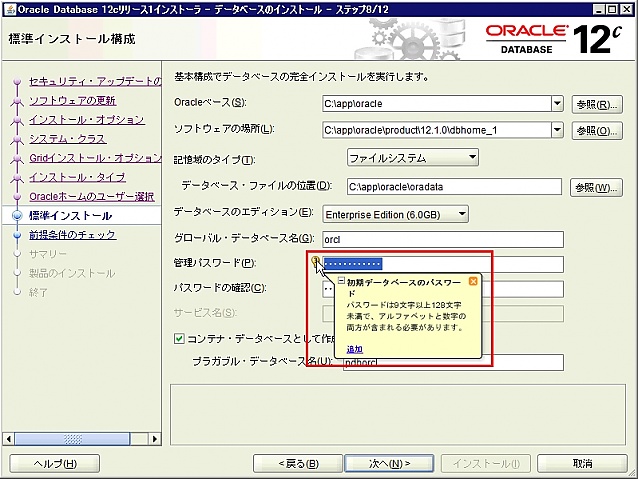Screen dimensions: 638x479
Task: Click the ヘルプ(H) help button
Action: click(x=55, y=464)
